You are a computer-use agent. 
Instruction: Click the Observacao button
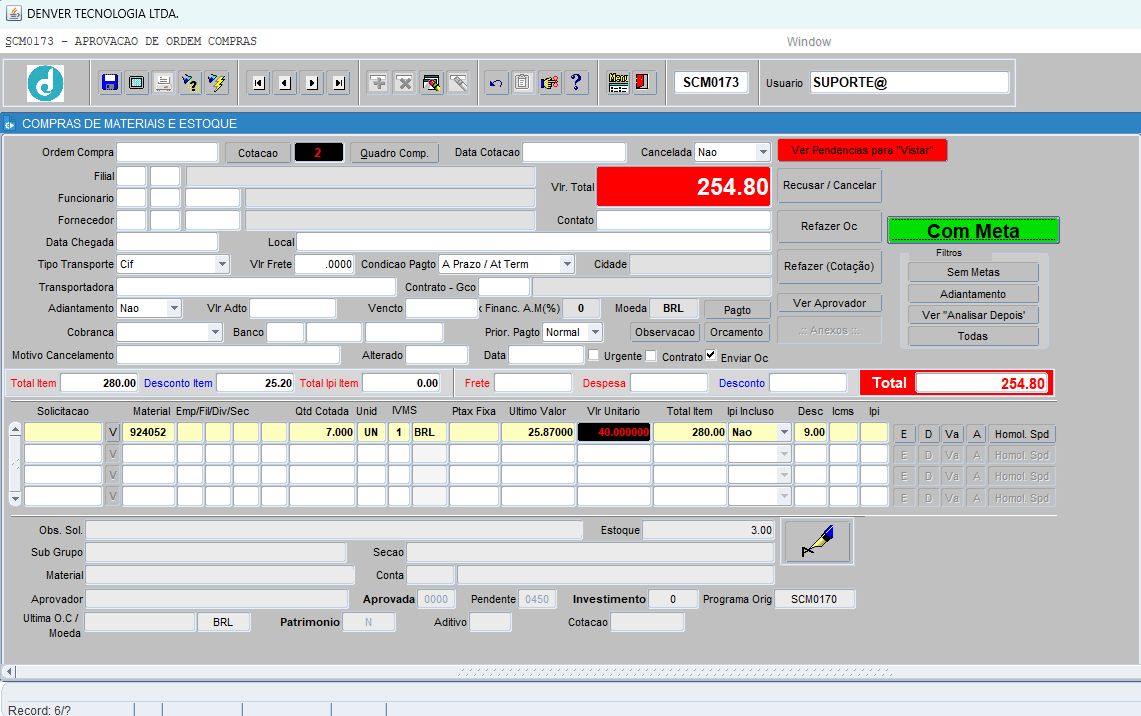pyautogui.click(x=665, y=332)
